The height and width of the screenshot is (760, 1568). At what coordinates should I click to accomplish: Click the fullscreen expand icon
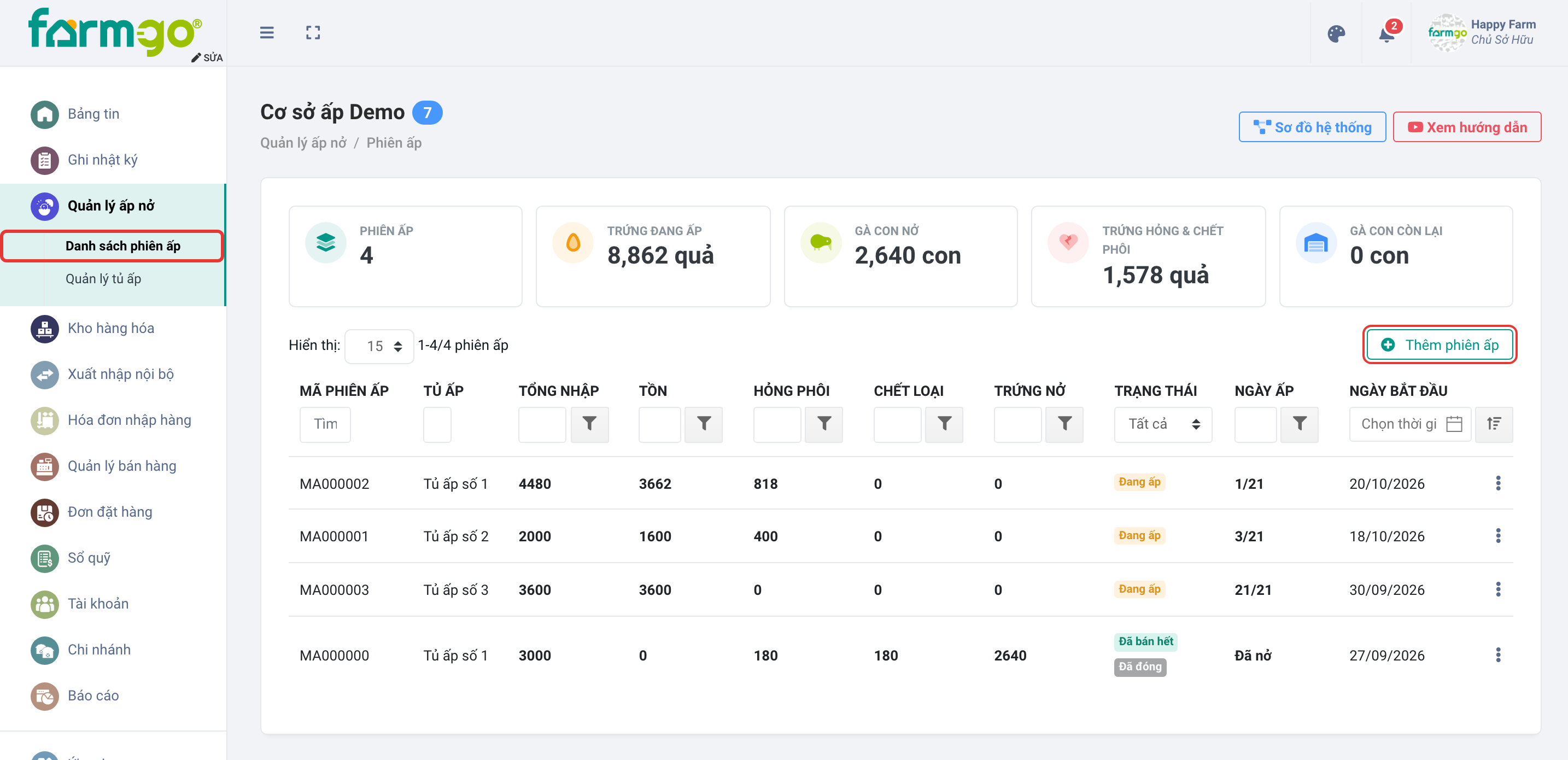313,33
